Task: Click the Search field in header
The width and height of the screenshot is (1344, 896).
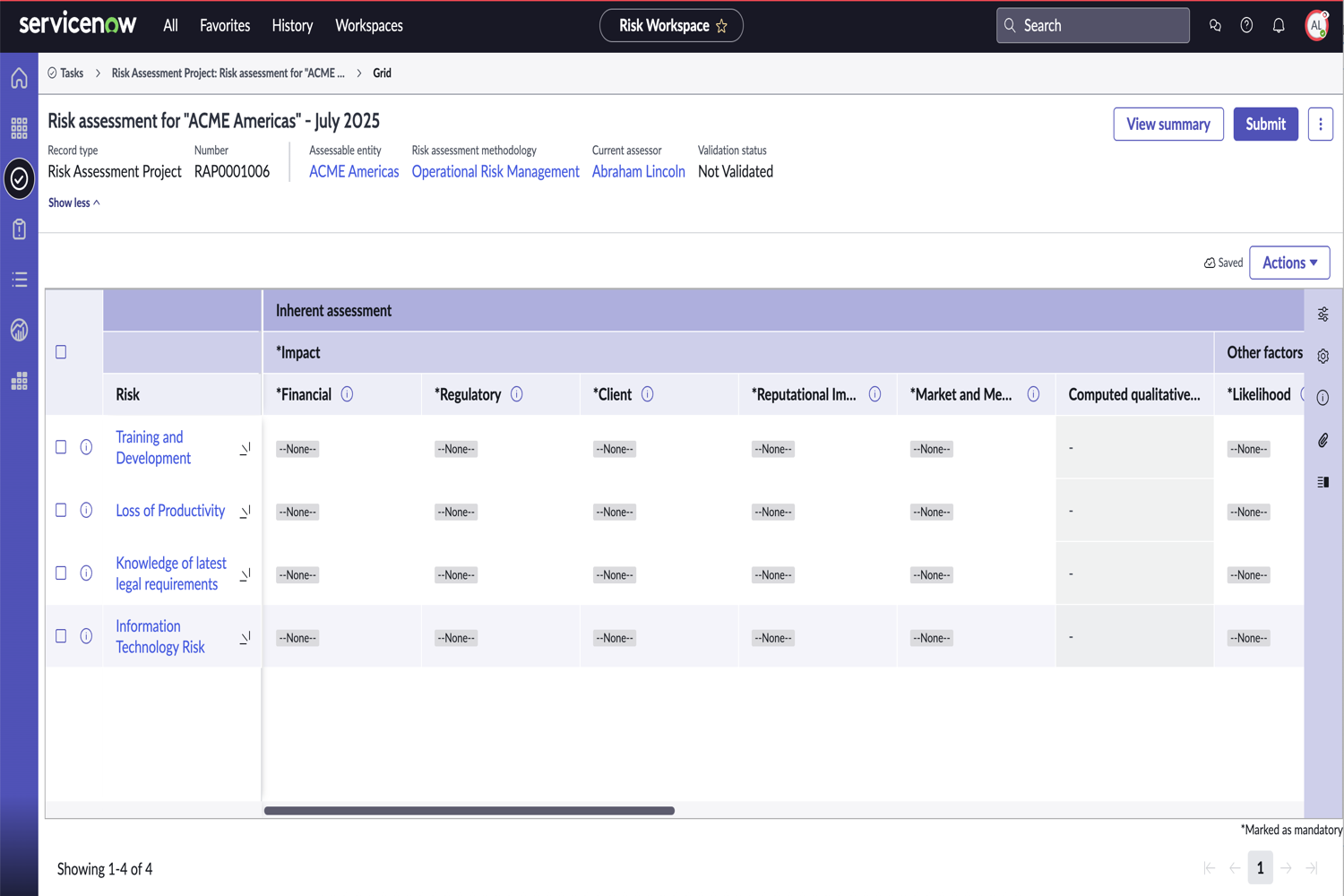Action: (x=1093, y=25)
